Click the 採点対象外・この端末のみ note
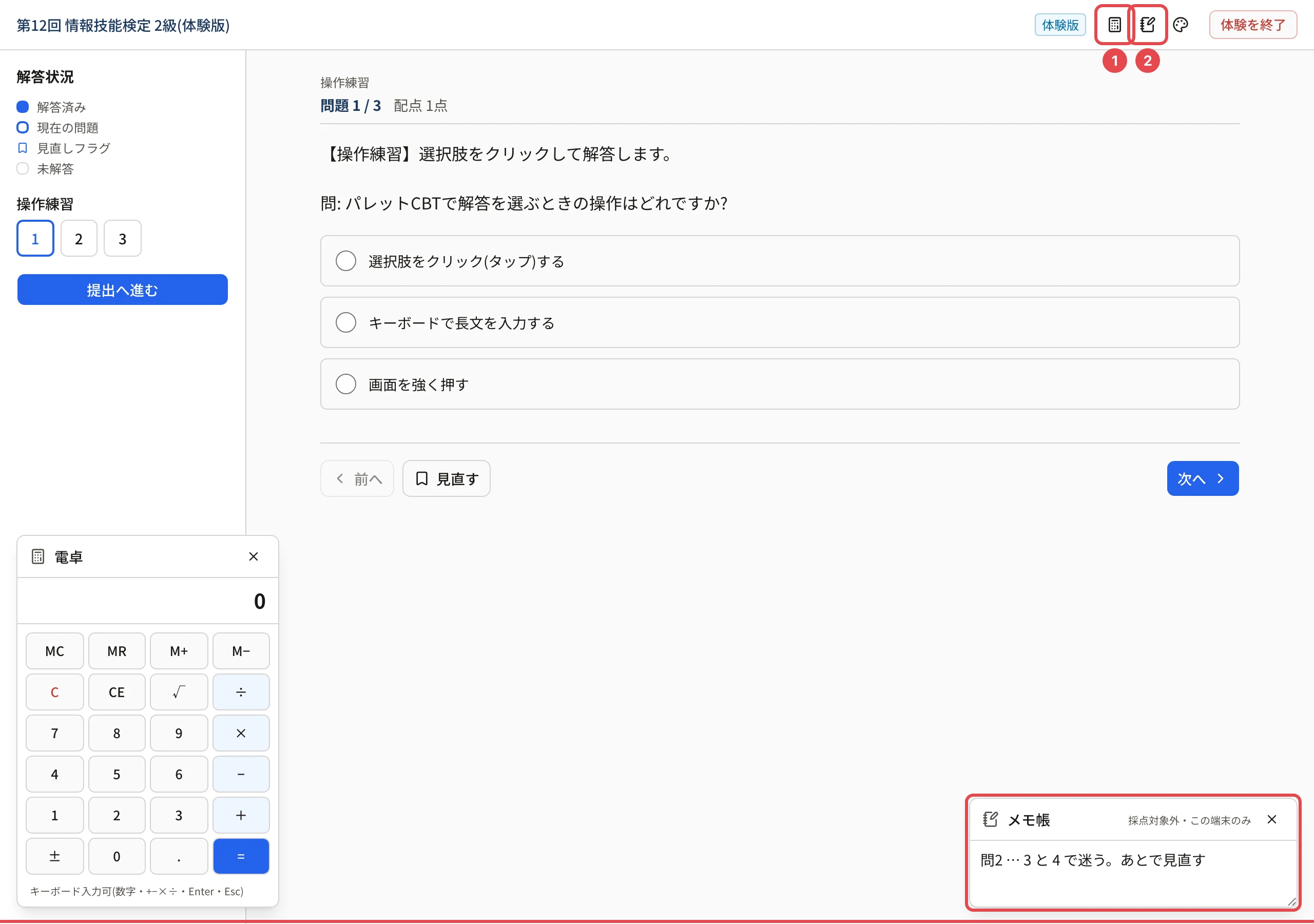This screenshot has width=1314, height=924. 1189,820
